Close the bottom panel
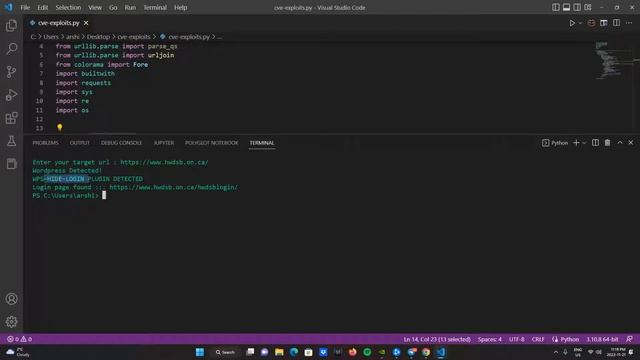This screenshot has height=360, width=640. pyautogui.click(x=631, y=142)
